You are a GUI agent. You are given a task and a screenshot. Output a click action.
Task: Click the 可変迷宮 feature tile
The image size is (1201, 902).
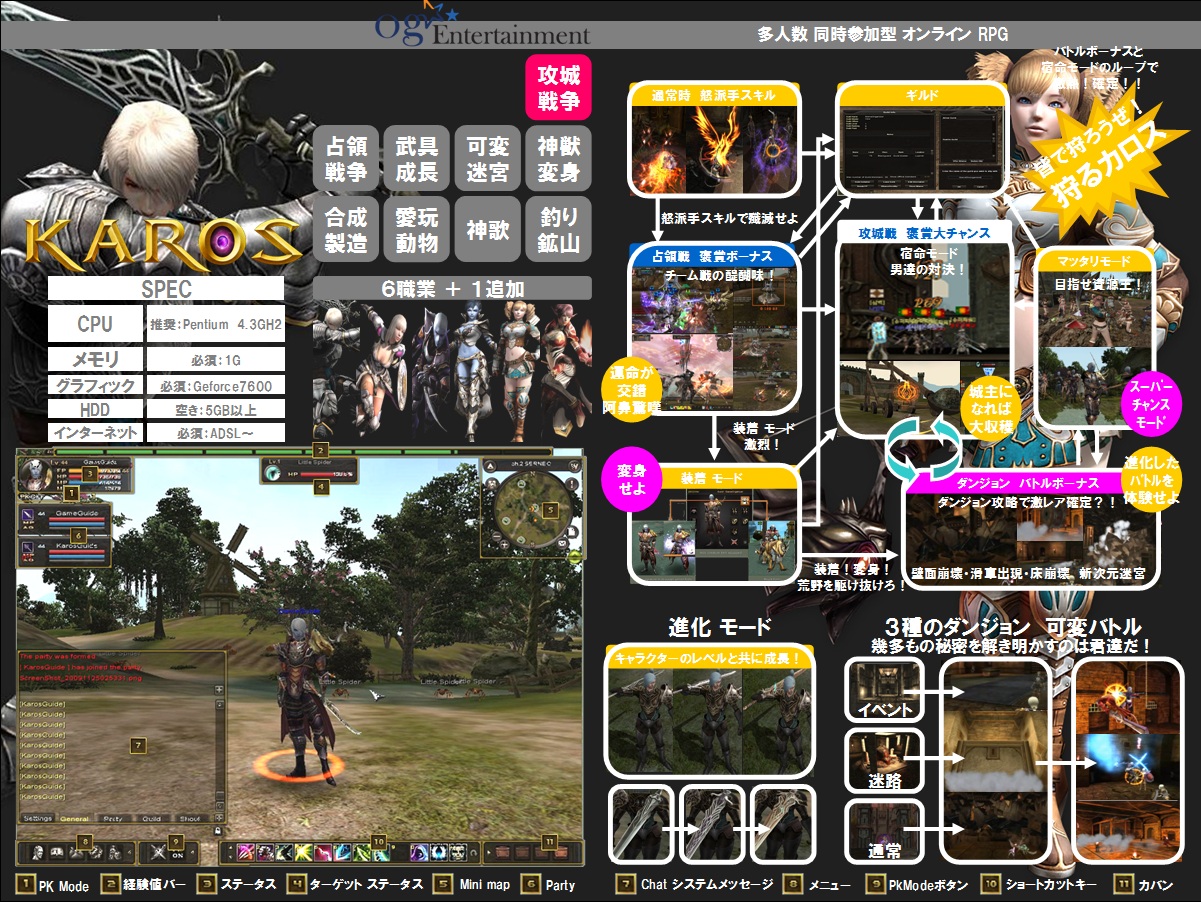[487, 159]
